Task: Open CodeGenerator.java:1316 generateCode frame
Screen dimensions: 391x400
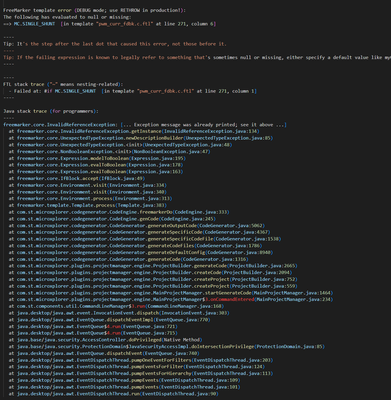Action: click(x=129, y=259)
